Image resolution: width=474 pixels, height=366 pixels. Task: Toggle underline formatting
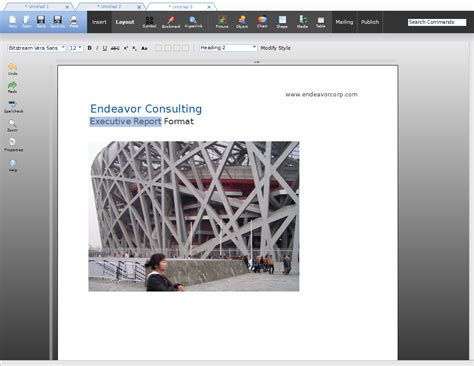pyautogui.click(x=105, y=48)
